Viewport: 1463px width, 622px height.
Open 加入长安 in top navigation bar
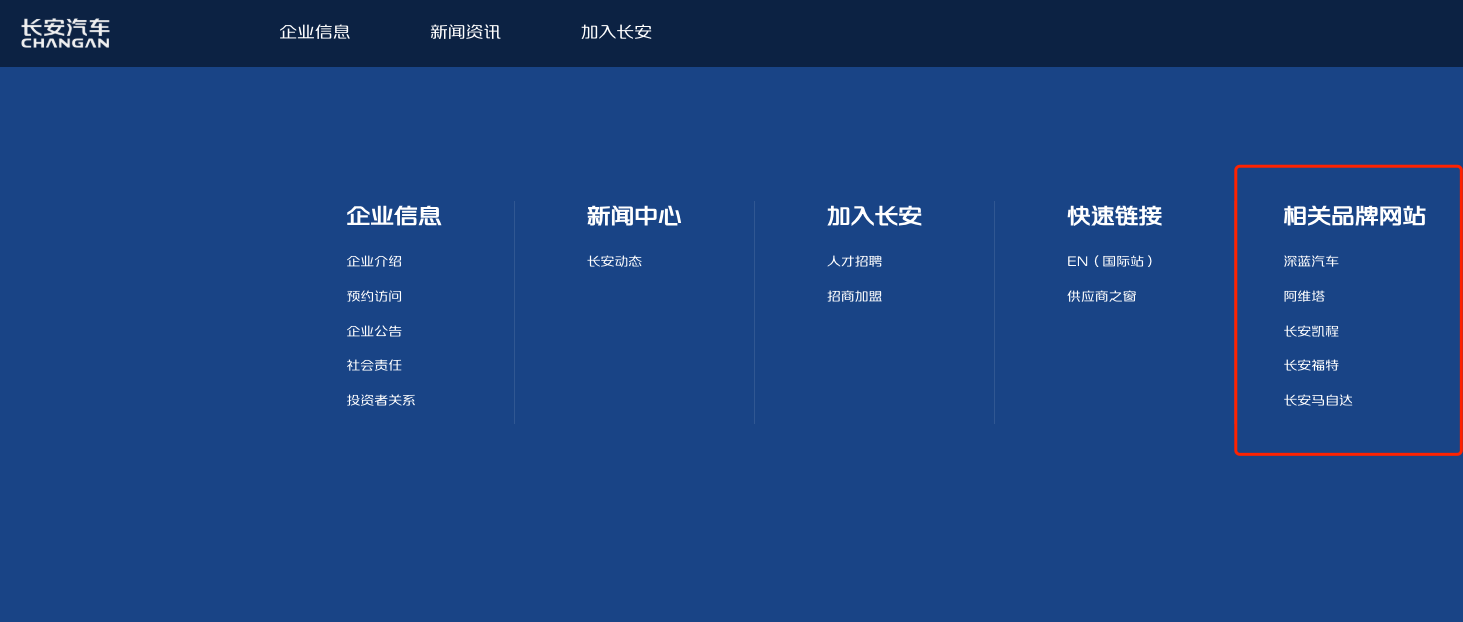[x=616, y=32]
